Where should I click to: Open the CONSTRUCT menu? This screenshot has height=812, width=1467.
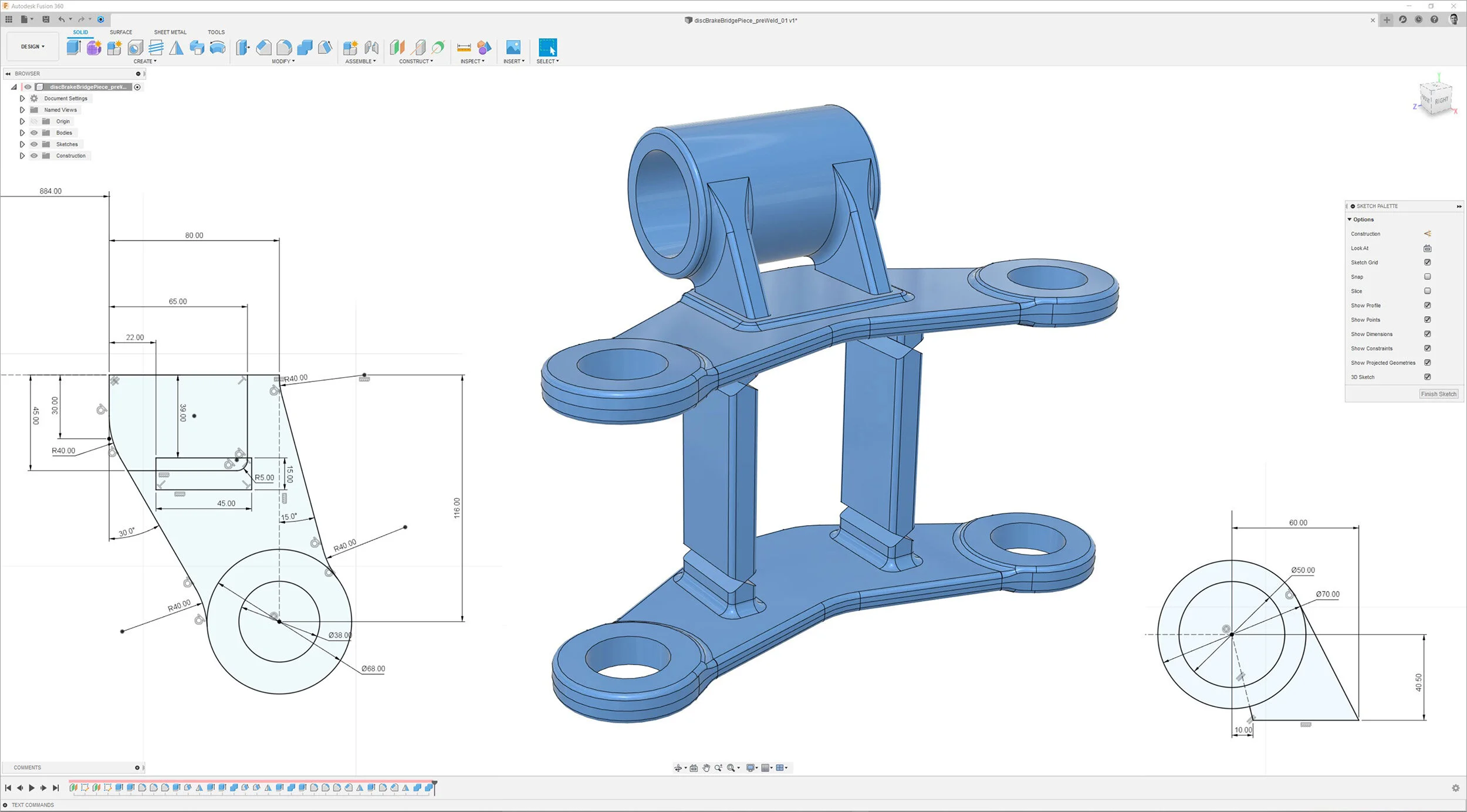[x=416, y=62]
